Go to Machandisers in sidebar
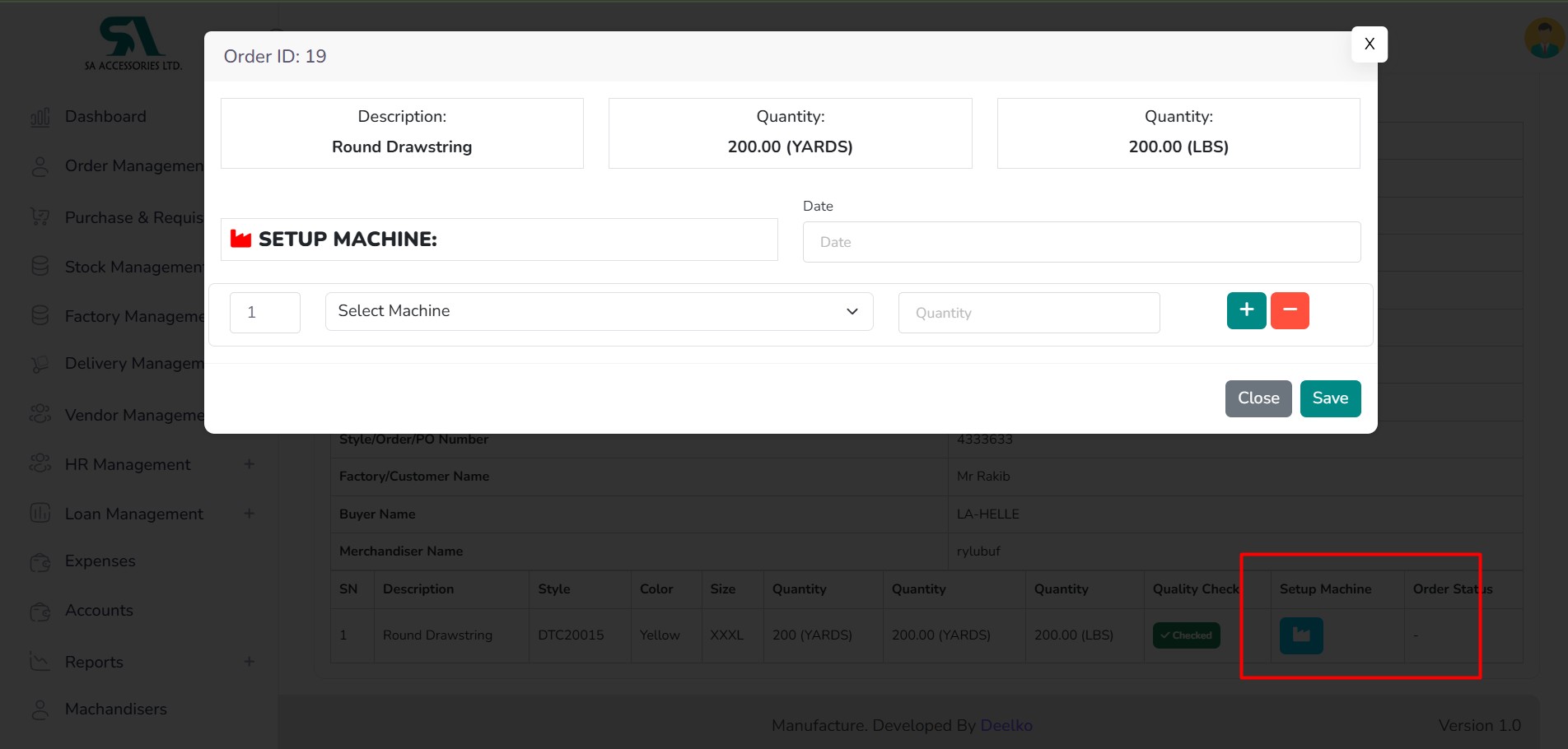1568x749 pixels. [x=115, y=709]
